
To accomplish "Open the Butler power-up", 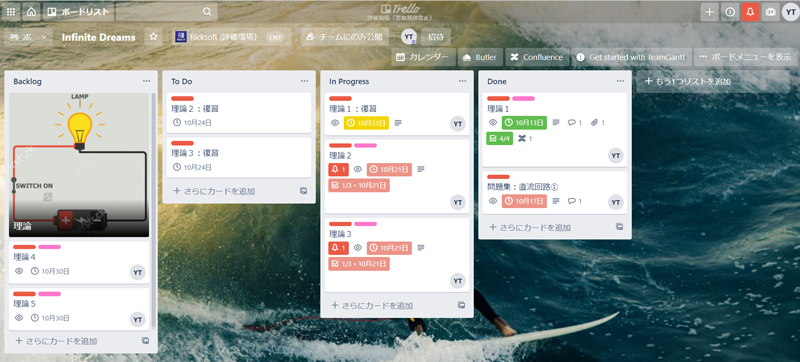I will (x=480, y=57).
